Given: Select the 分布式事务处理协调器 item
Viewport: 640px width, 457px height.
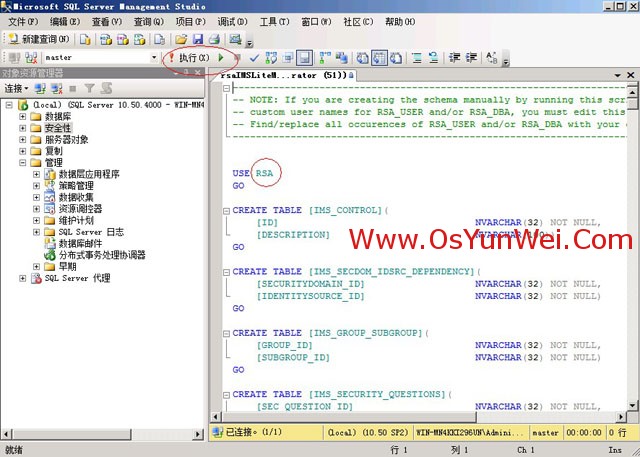Looking at the screenshot, I should pyautogui.click(x=102, y=255).
